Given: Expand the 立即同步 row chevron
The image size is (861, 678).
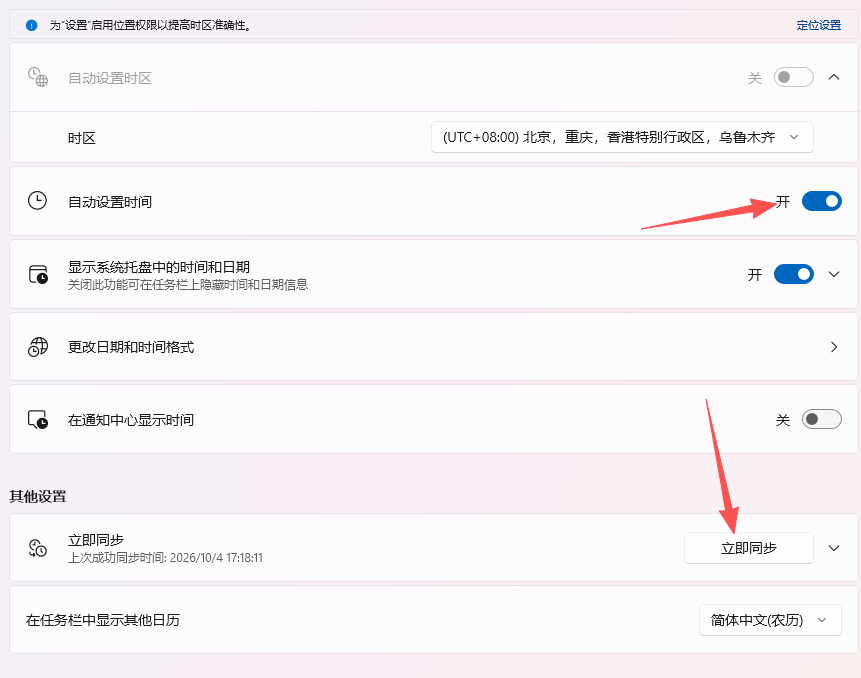Looking at the screenshot, I should (x=834, y=548).
